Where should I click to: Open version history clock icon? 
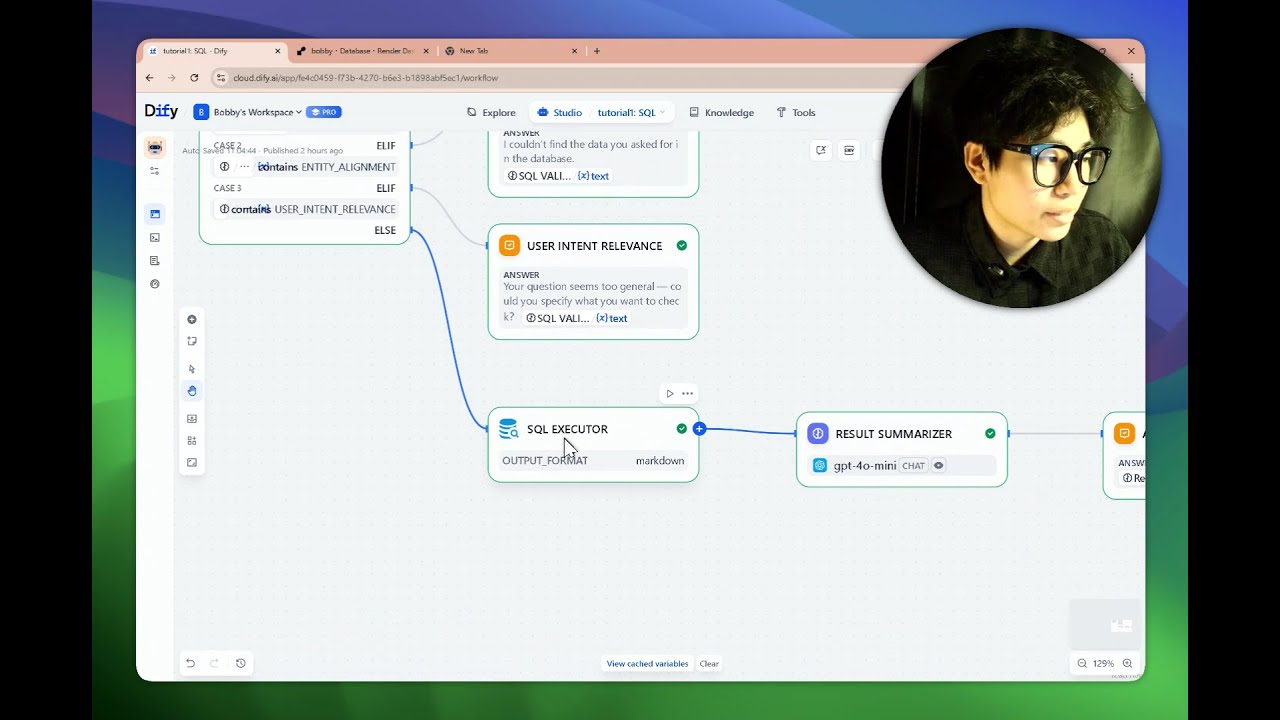coord(241,663)
